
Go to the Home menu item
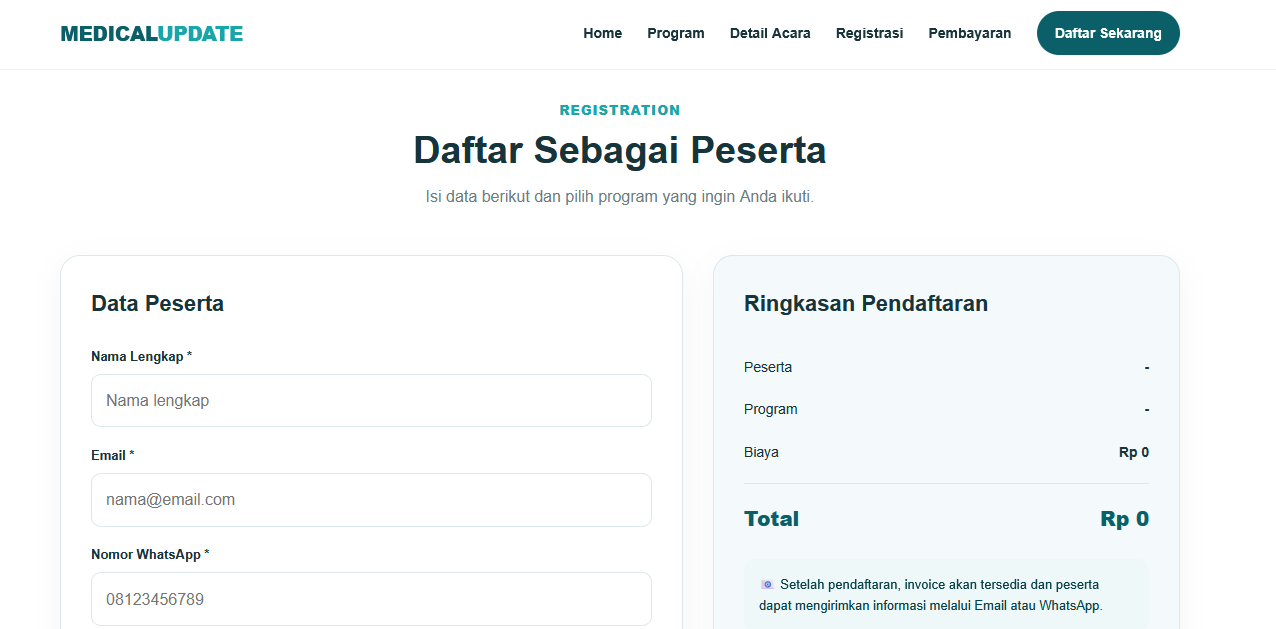[603, 33]
